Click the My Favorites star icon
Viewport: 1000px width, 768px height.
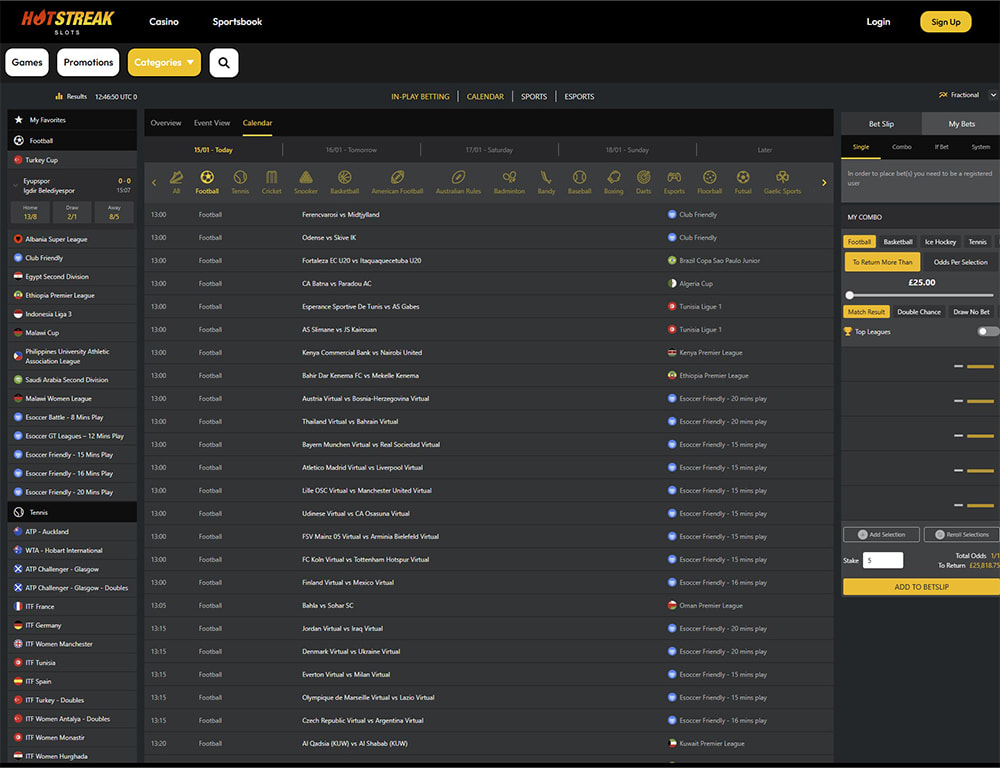pos(18,120)
